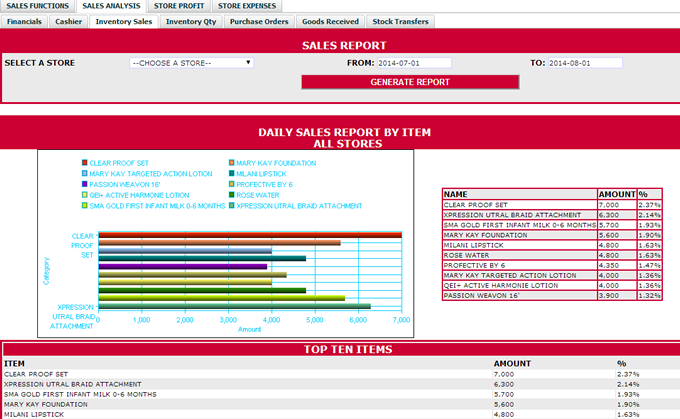Viewport: 680px width, 419px height.
Task: Click the GENERATE REPORT button
Action: point(410,82)
